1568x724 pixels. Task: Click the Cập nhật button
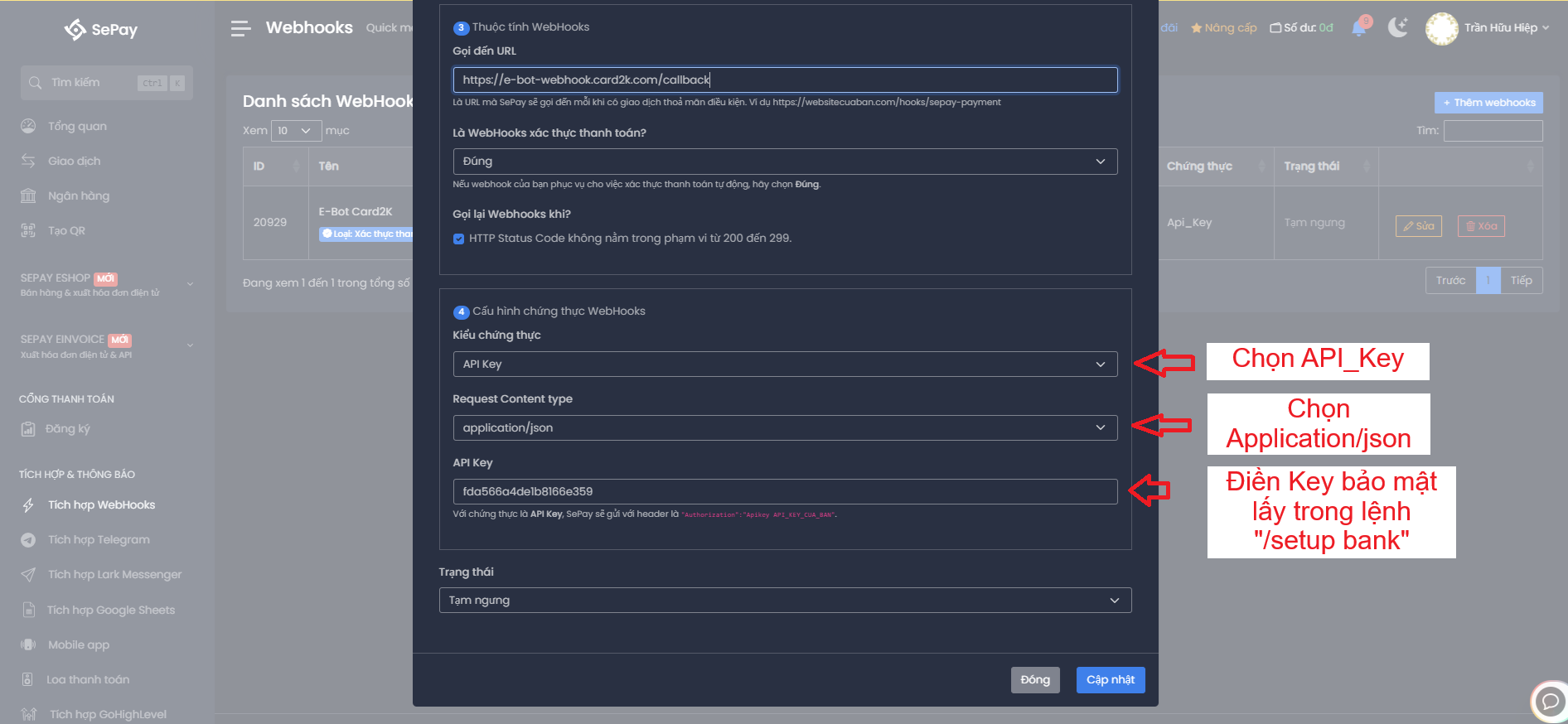coord(1110,680)
